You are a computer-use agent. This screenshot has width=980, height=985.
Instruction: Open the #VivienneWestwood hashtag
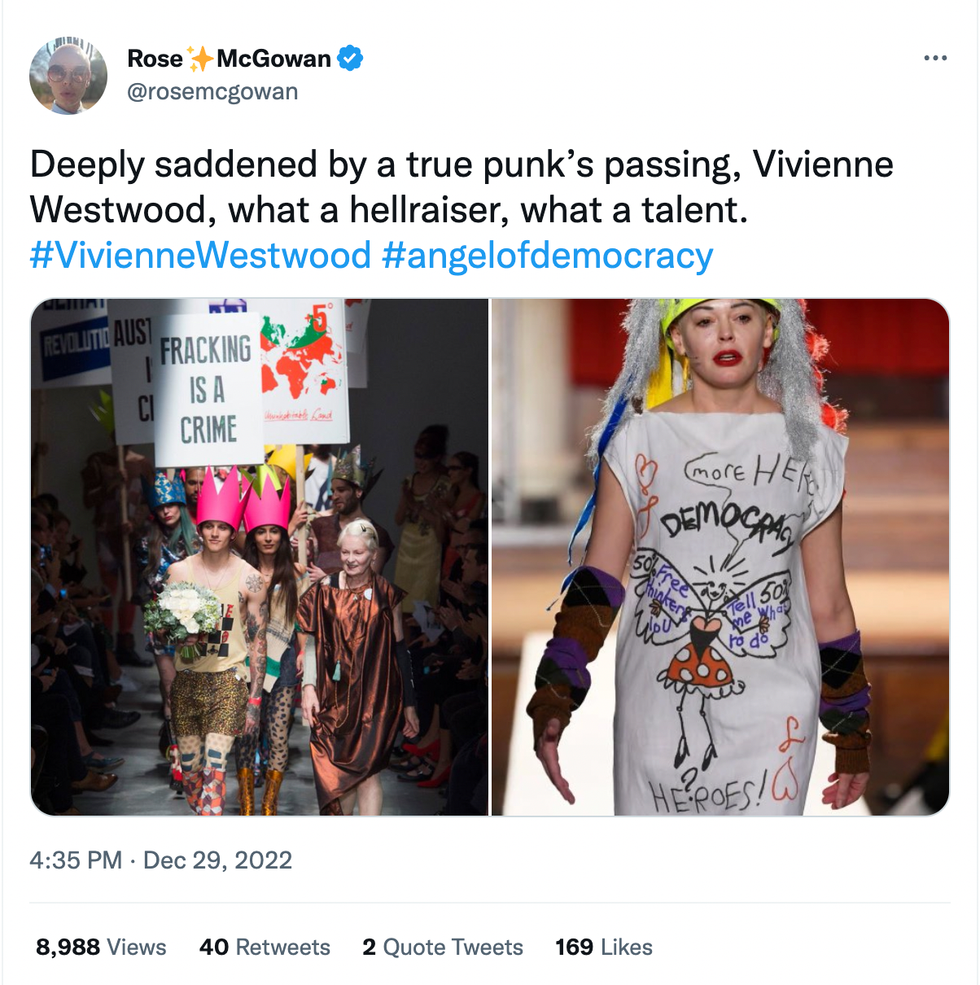point(200,256)
